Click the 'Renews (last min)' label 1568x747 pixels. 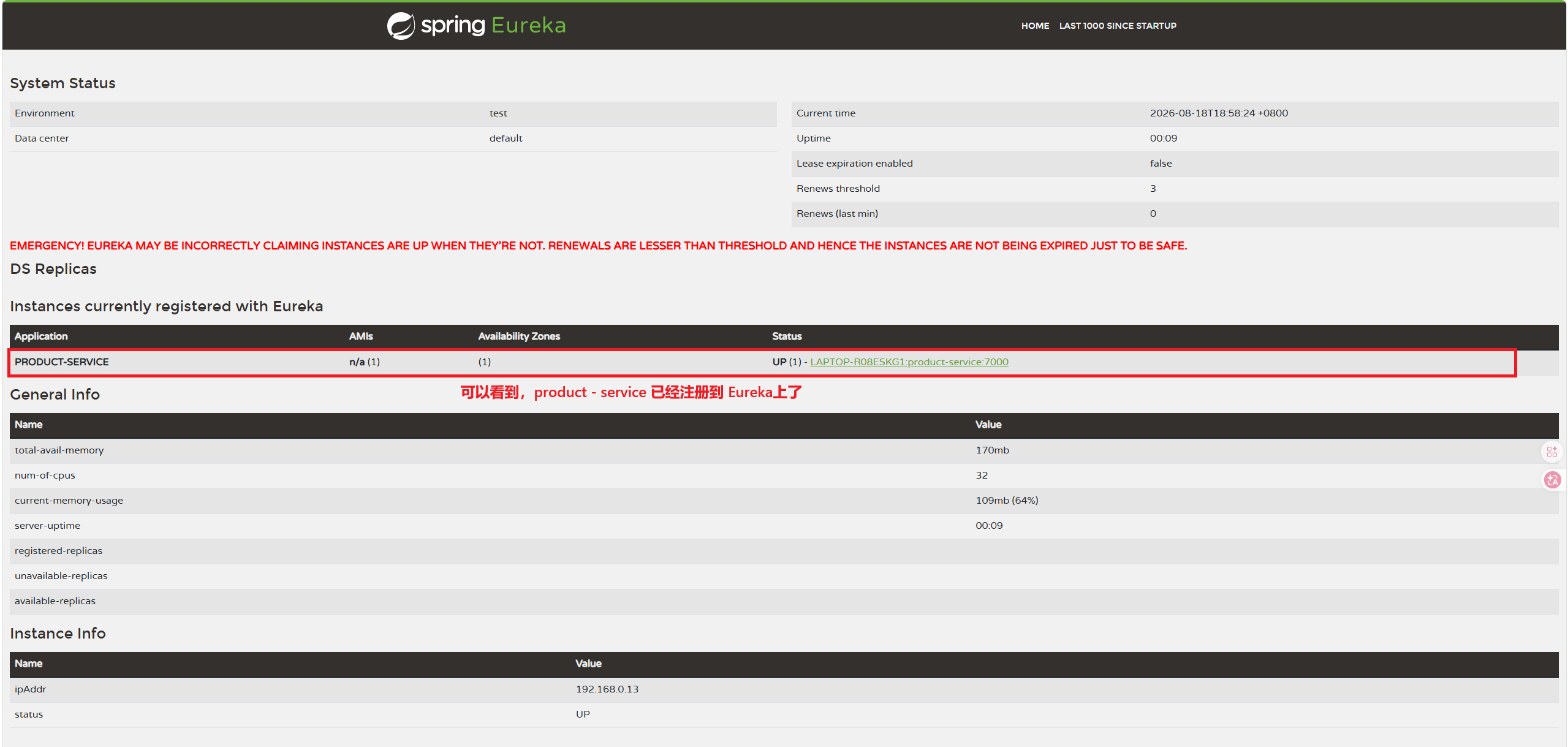tap(837, 214)
